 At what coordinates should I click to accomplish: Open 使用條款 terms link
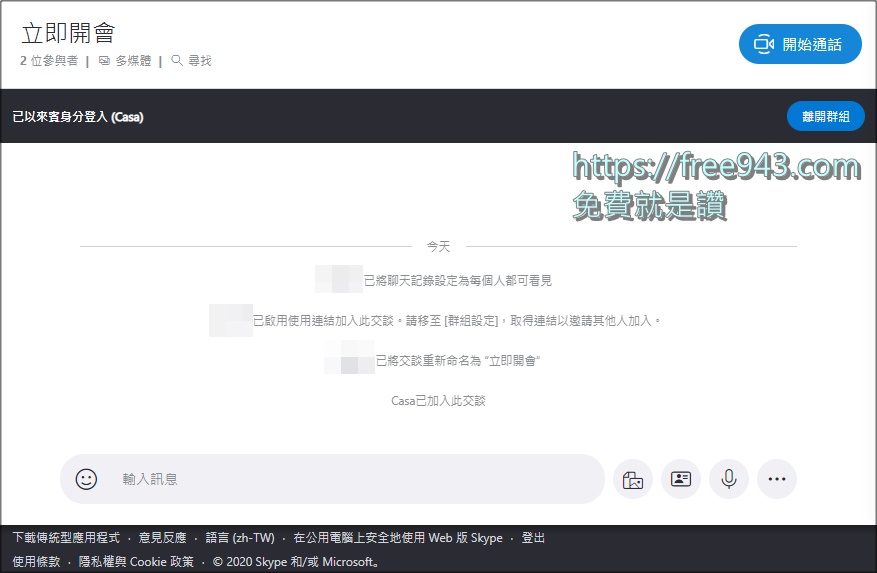coord(36,561)
